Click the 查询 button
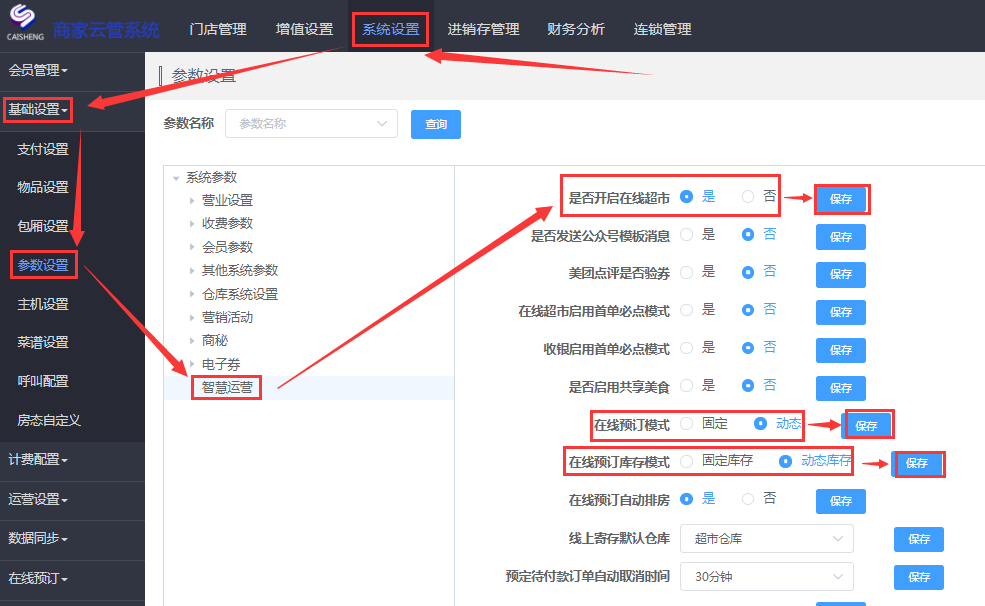Screen dimensions: 985x606 click(436, 124)
